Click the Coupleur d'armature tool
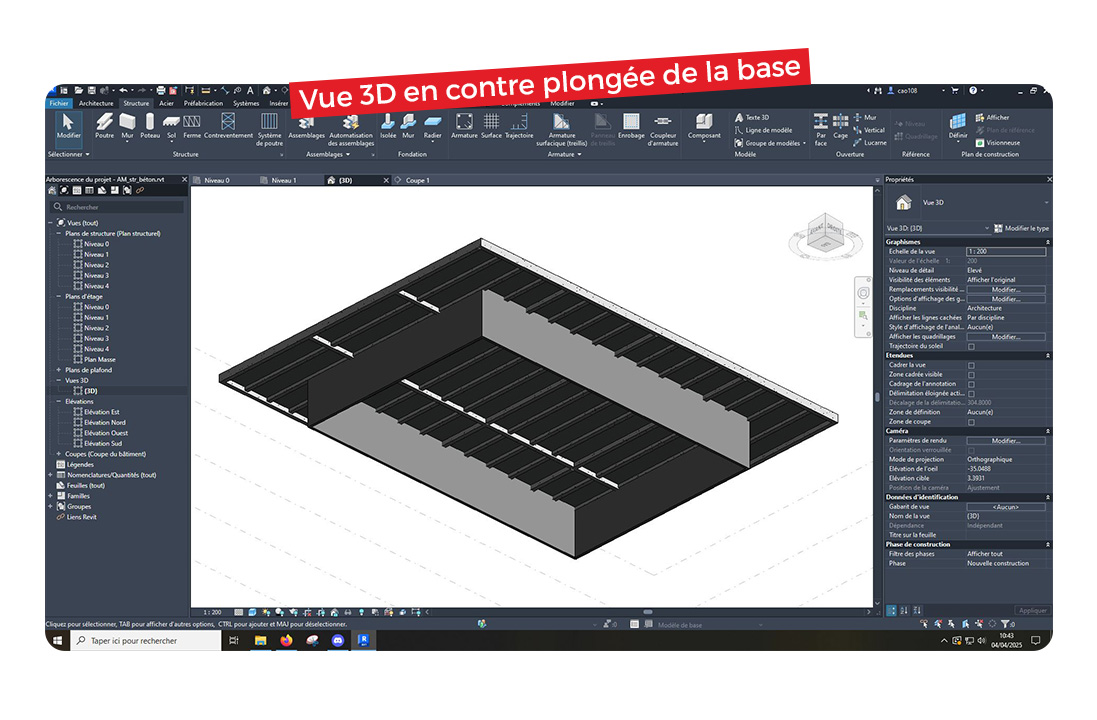The height and width of the screenshot is (720, 1097). tap(663, 129)
